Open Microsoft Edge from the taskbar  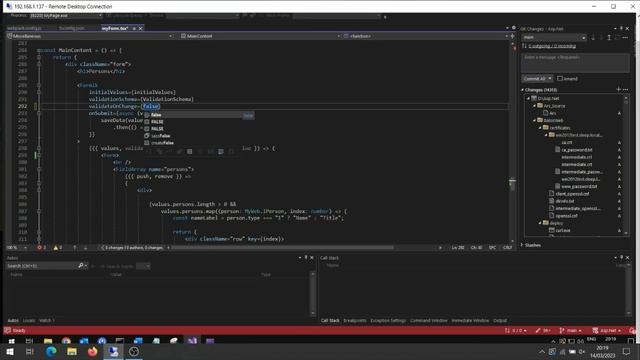click(51, 351)
